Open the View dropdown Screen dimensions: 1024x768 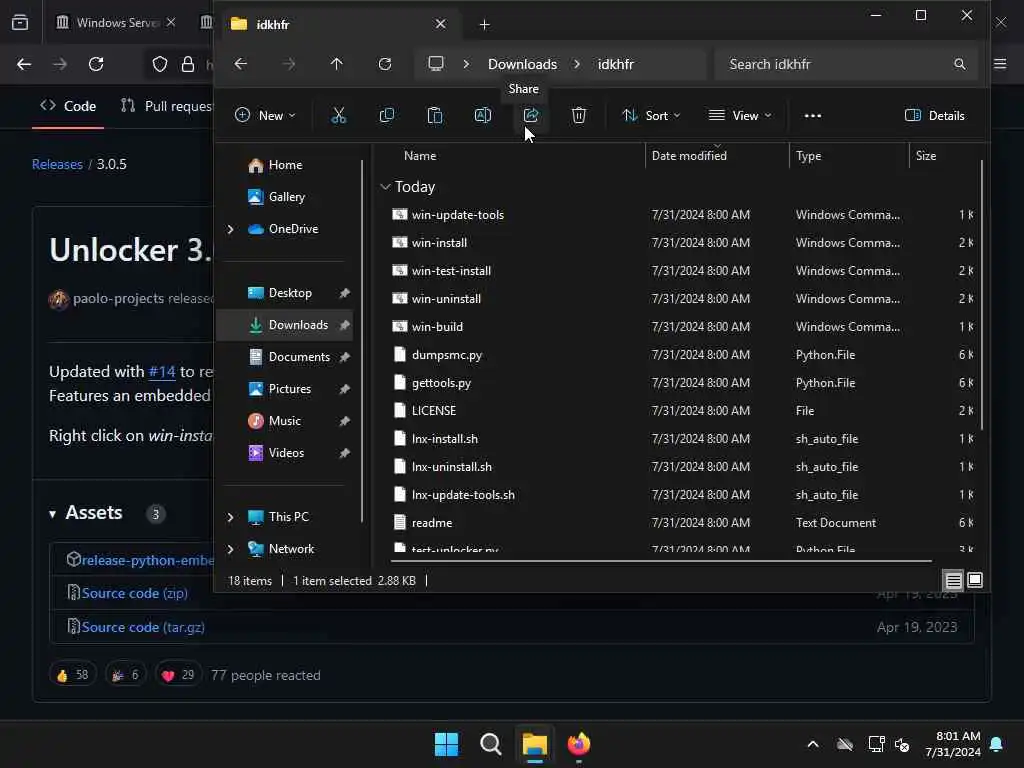pos(740,116)
